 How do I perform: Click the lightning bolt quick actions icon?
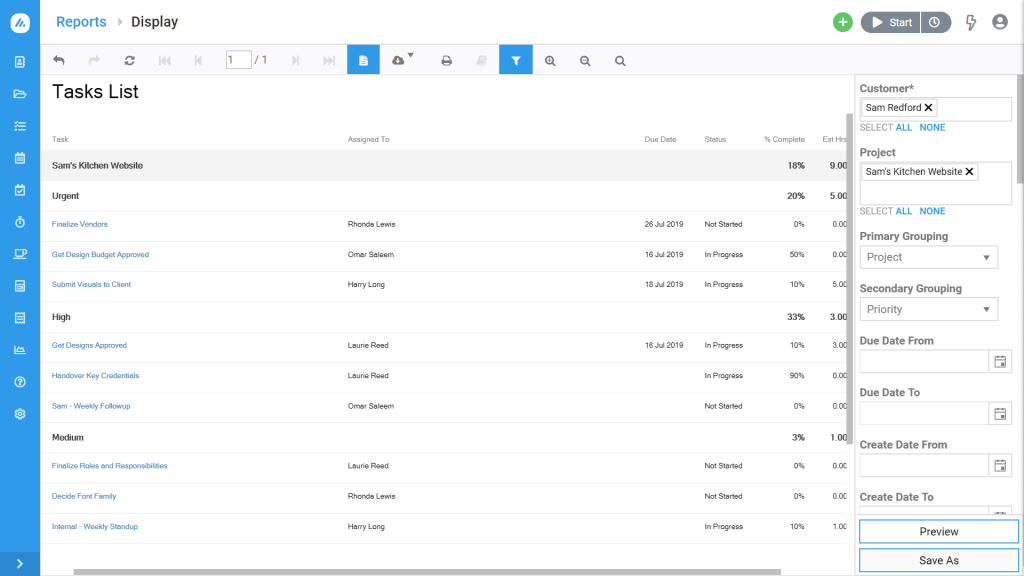tap(970, 22)
